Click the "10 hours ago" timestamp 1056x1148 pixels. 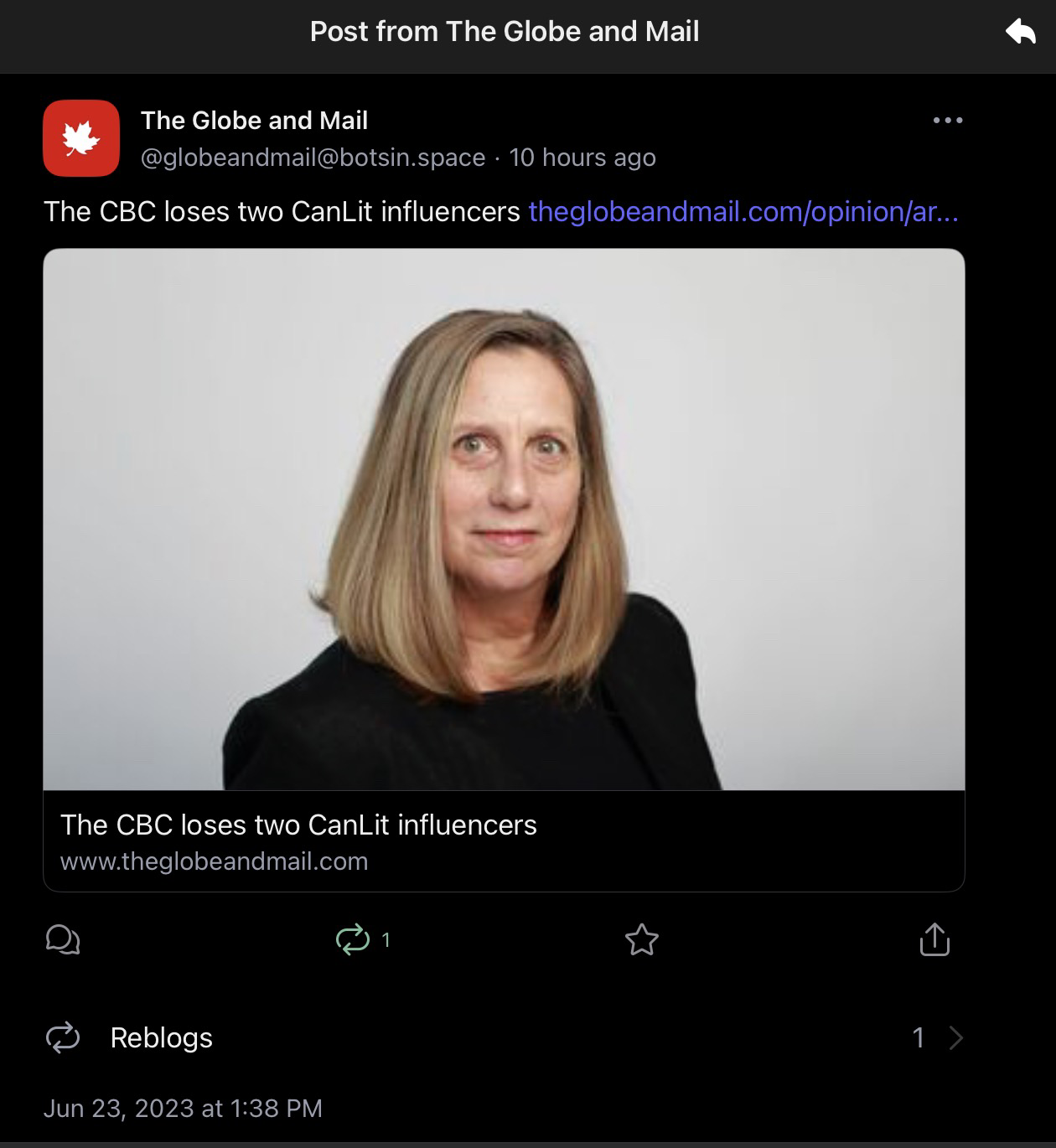[582, 158]
